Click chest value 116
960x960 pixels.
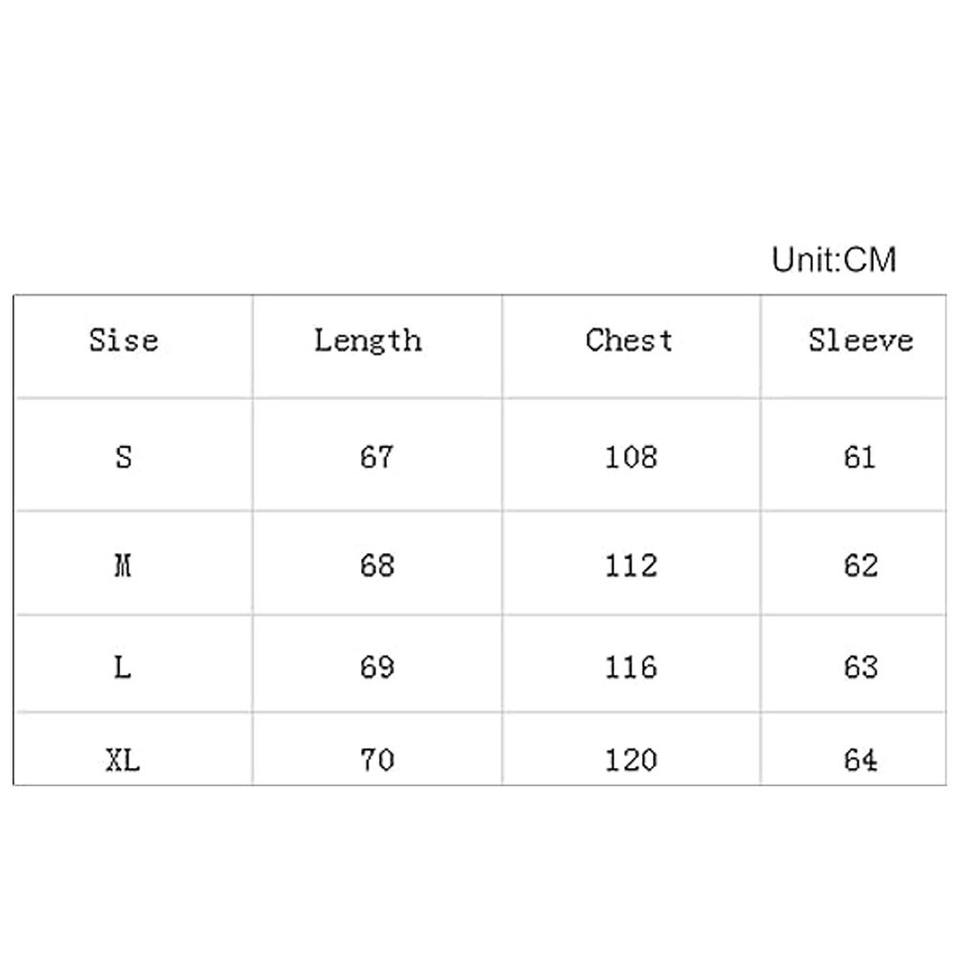(x=631, y=667)
